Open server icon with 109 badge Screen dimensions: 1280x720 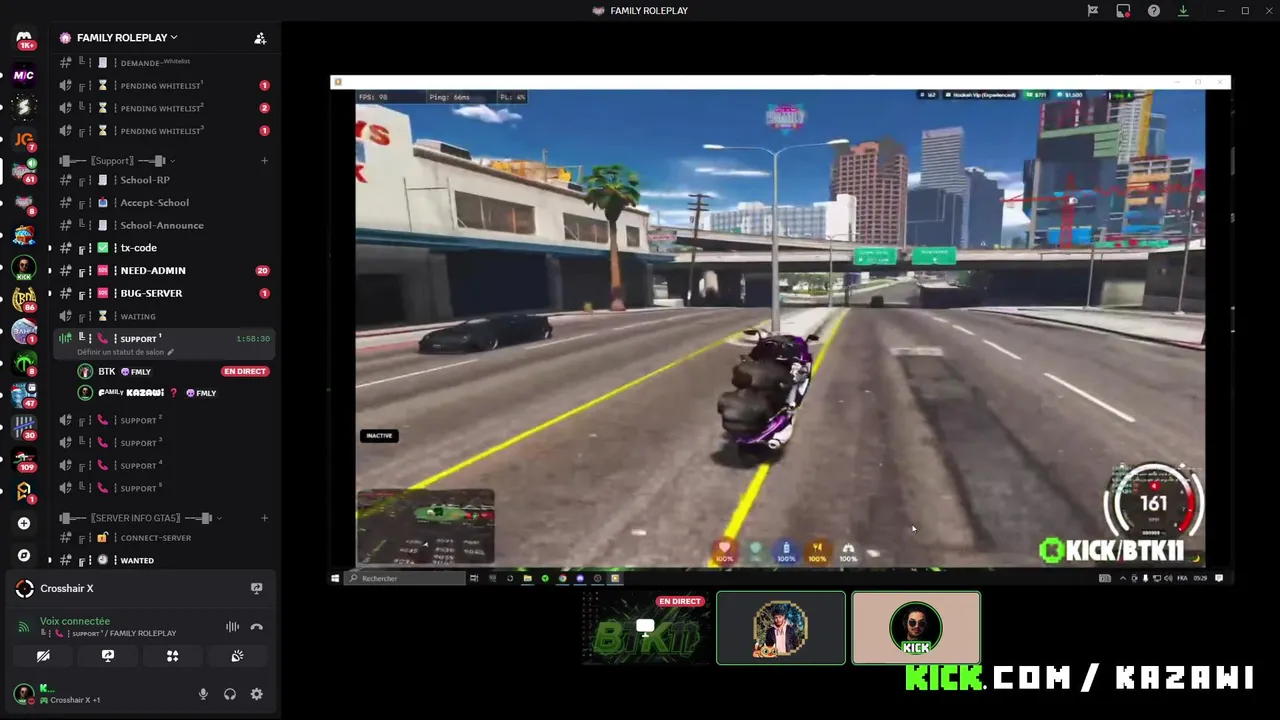24,459
